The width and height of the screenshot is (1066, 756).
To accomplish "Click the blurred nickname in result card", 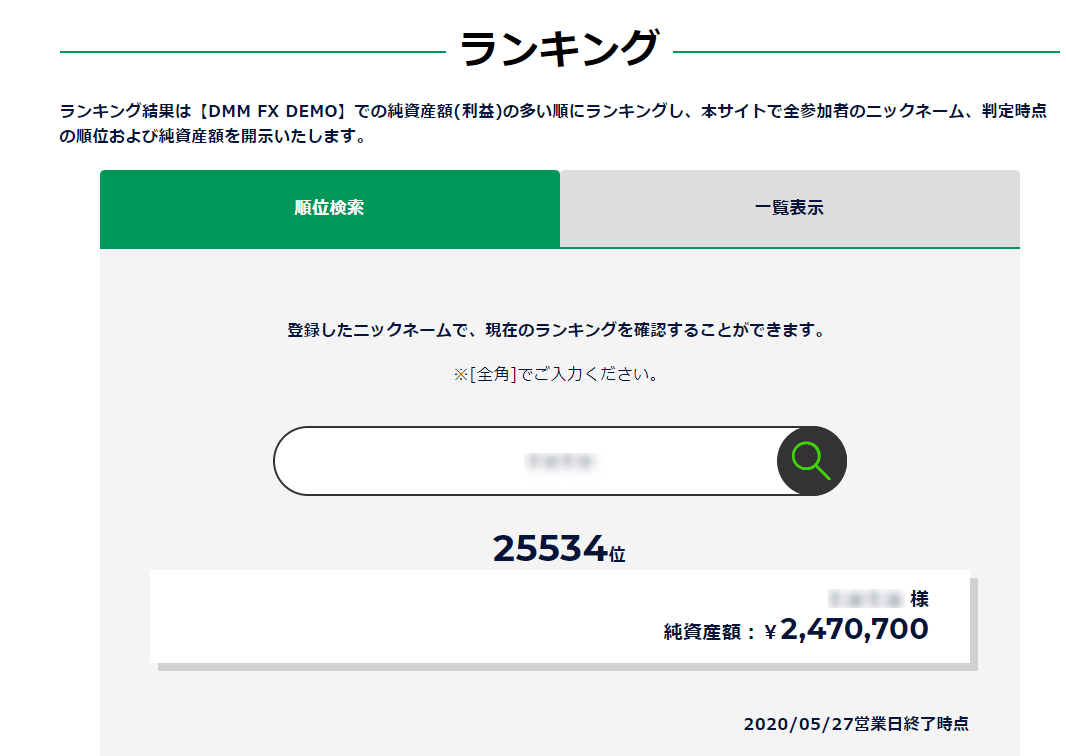I will coord(865,599).
